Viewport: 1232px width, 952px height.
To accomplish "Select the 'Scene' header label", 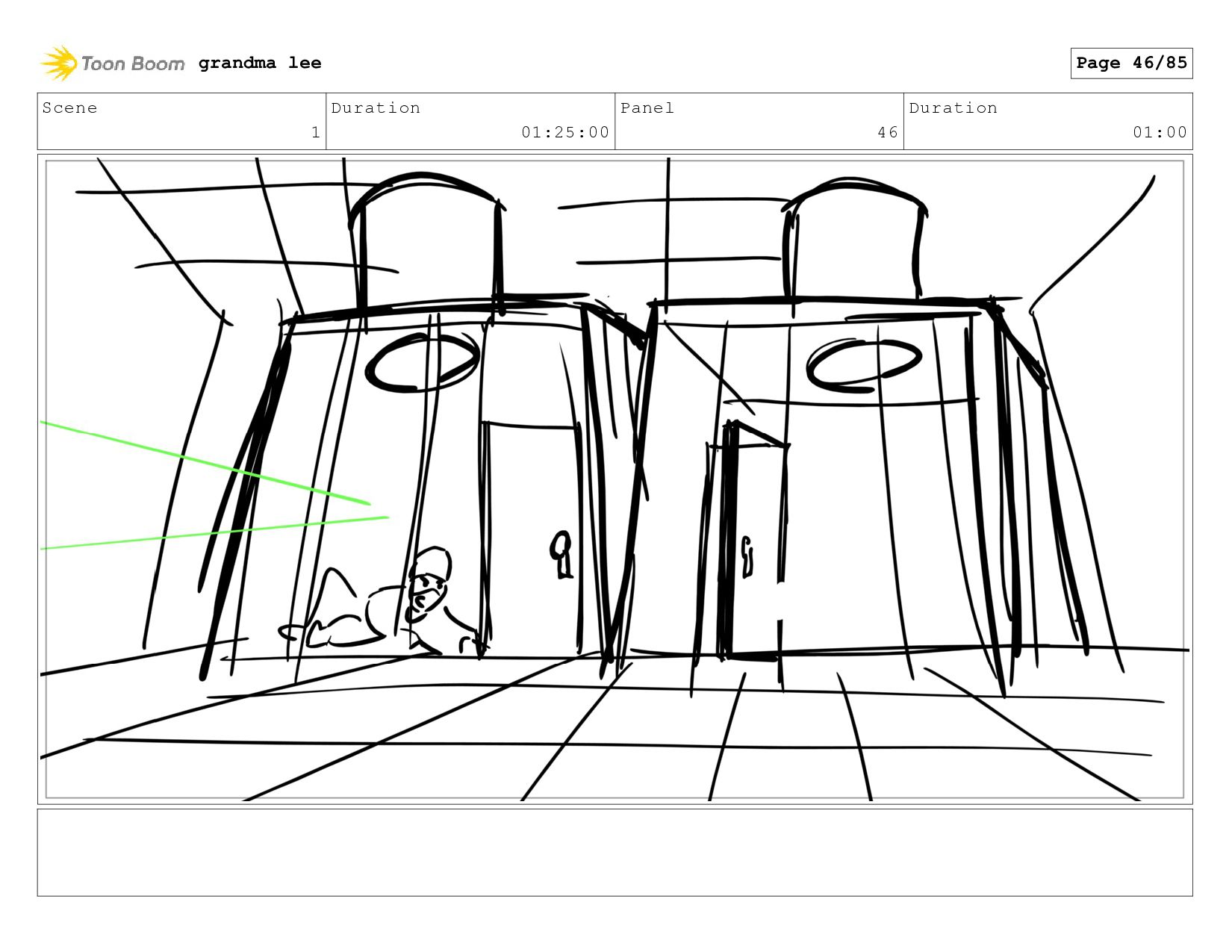I will (x=69, y=108).
